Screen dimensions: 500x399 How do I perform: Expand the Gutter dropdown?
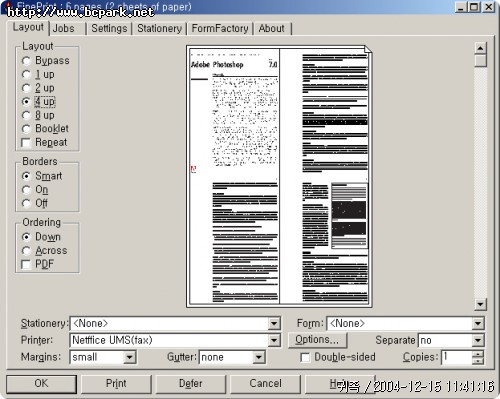pos(259,357)
